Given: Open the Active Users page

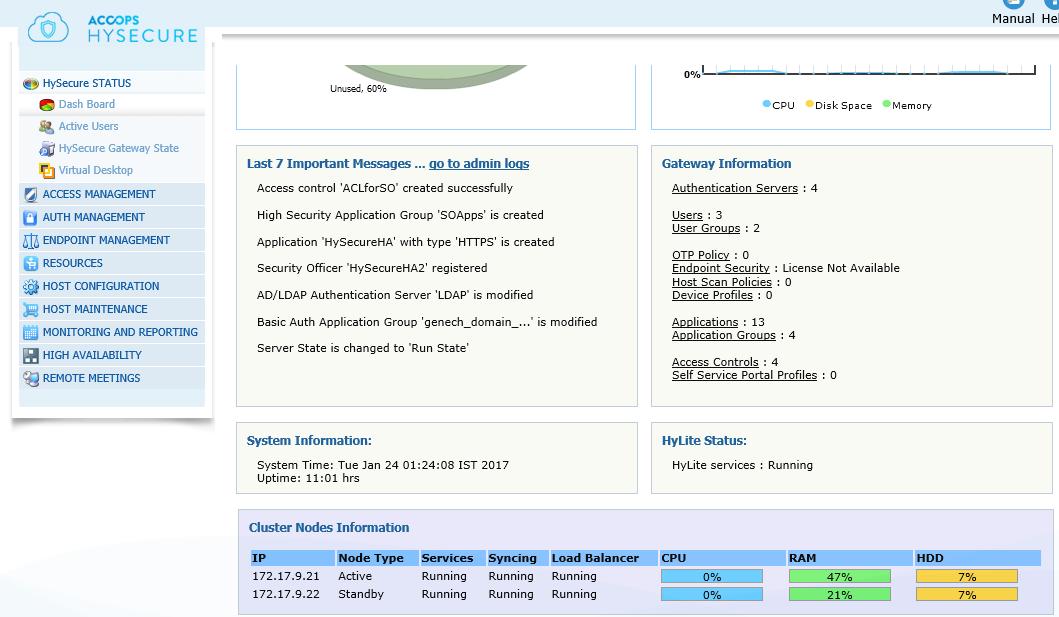Looking at the screenshot, I should pyautogui.click(x=88, y=126).
